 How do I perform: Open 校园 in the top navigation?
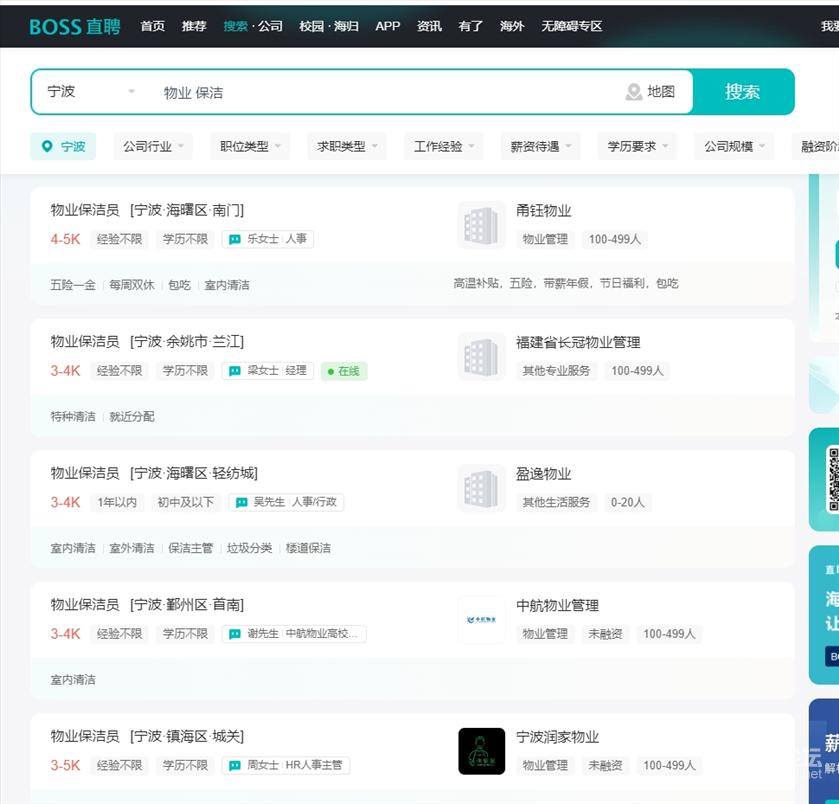pos(311,26)
